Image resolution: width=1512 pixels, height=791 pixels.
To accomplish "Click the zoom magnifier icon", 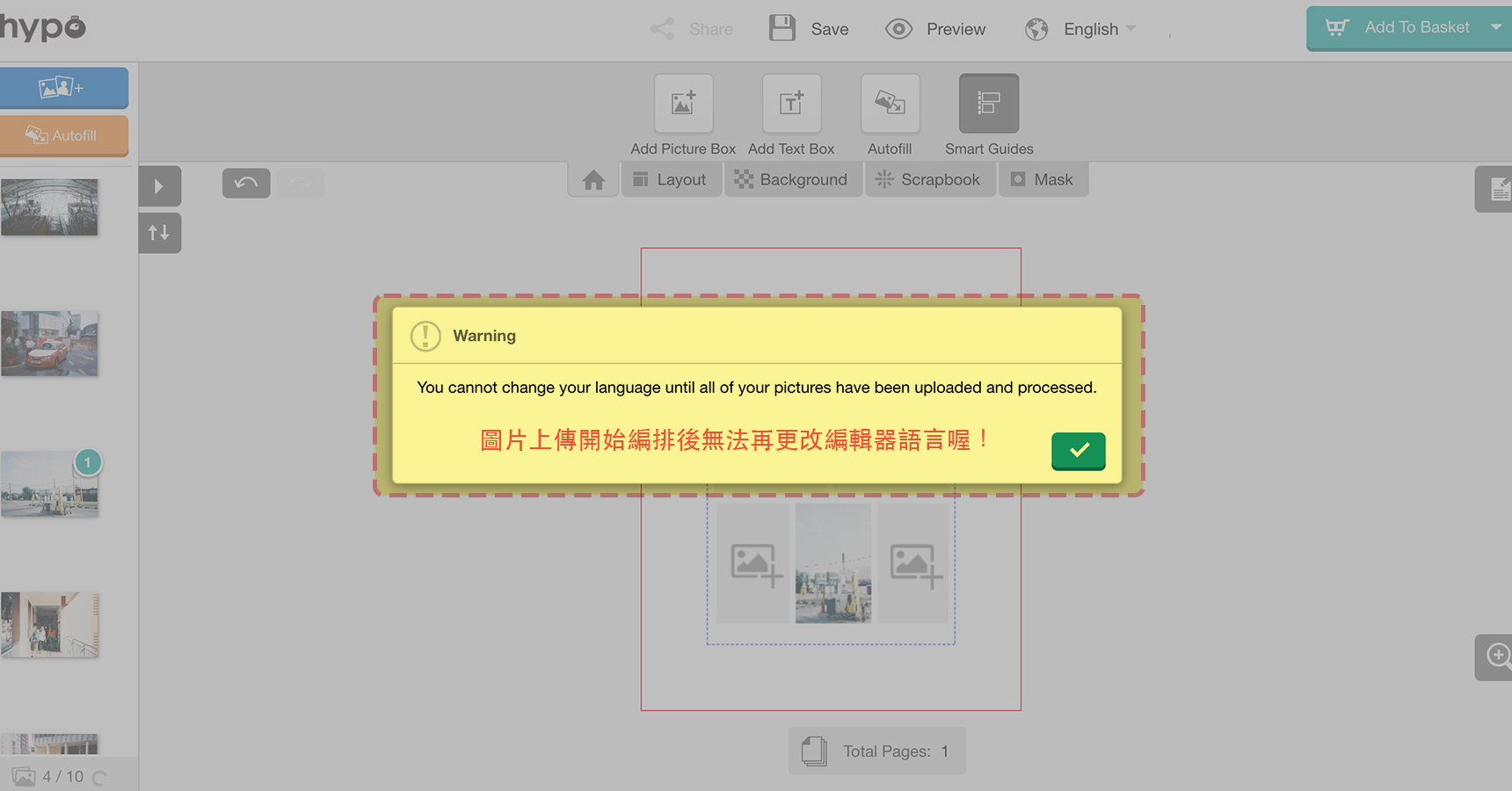I will [1497, 656].
